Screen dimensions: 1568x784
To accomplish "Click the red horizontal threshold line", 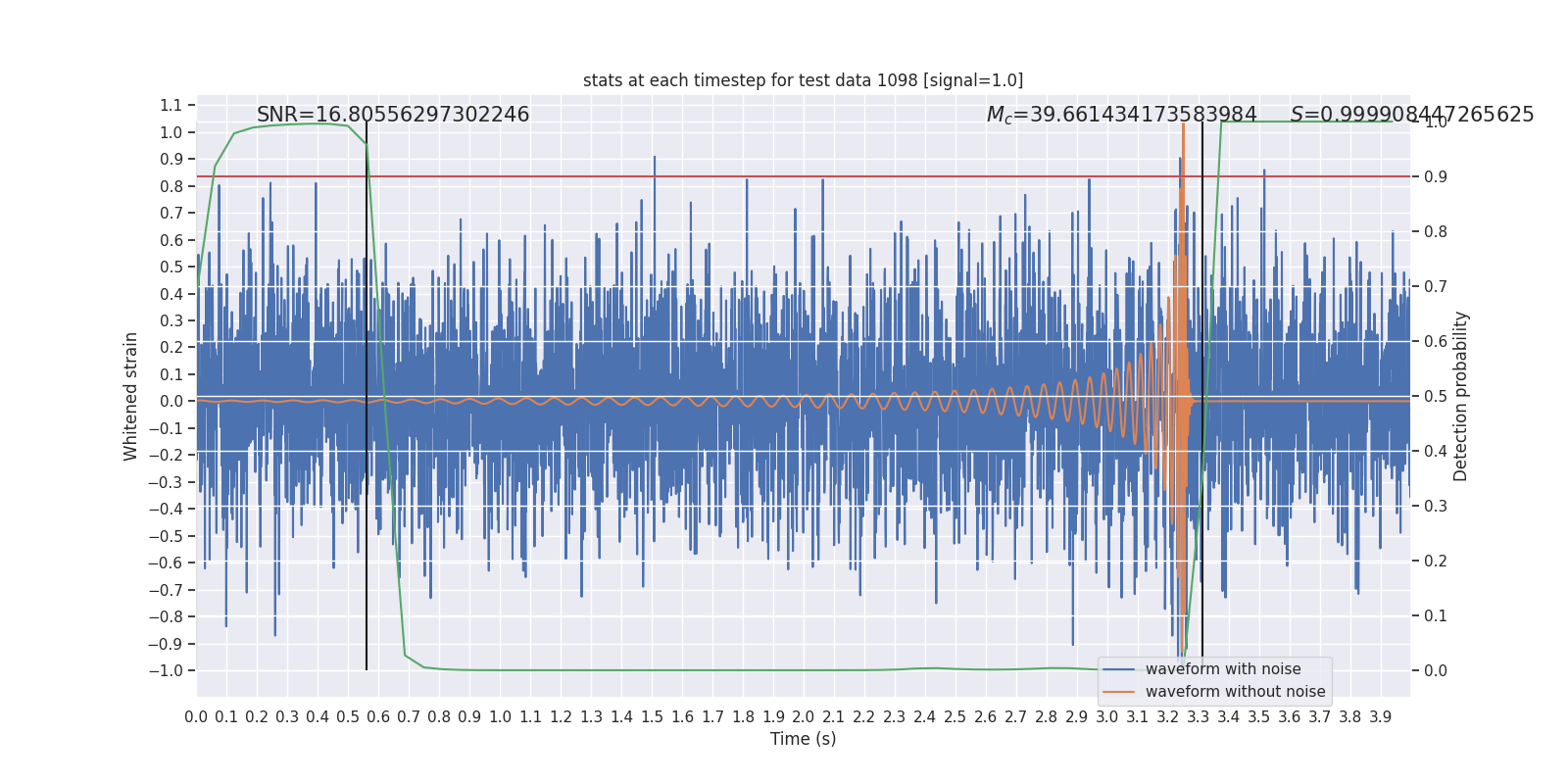I will (x=784, y=176).
